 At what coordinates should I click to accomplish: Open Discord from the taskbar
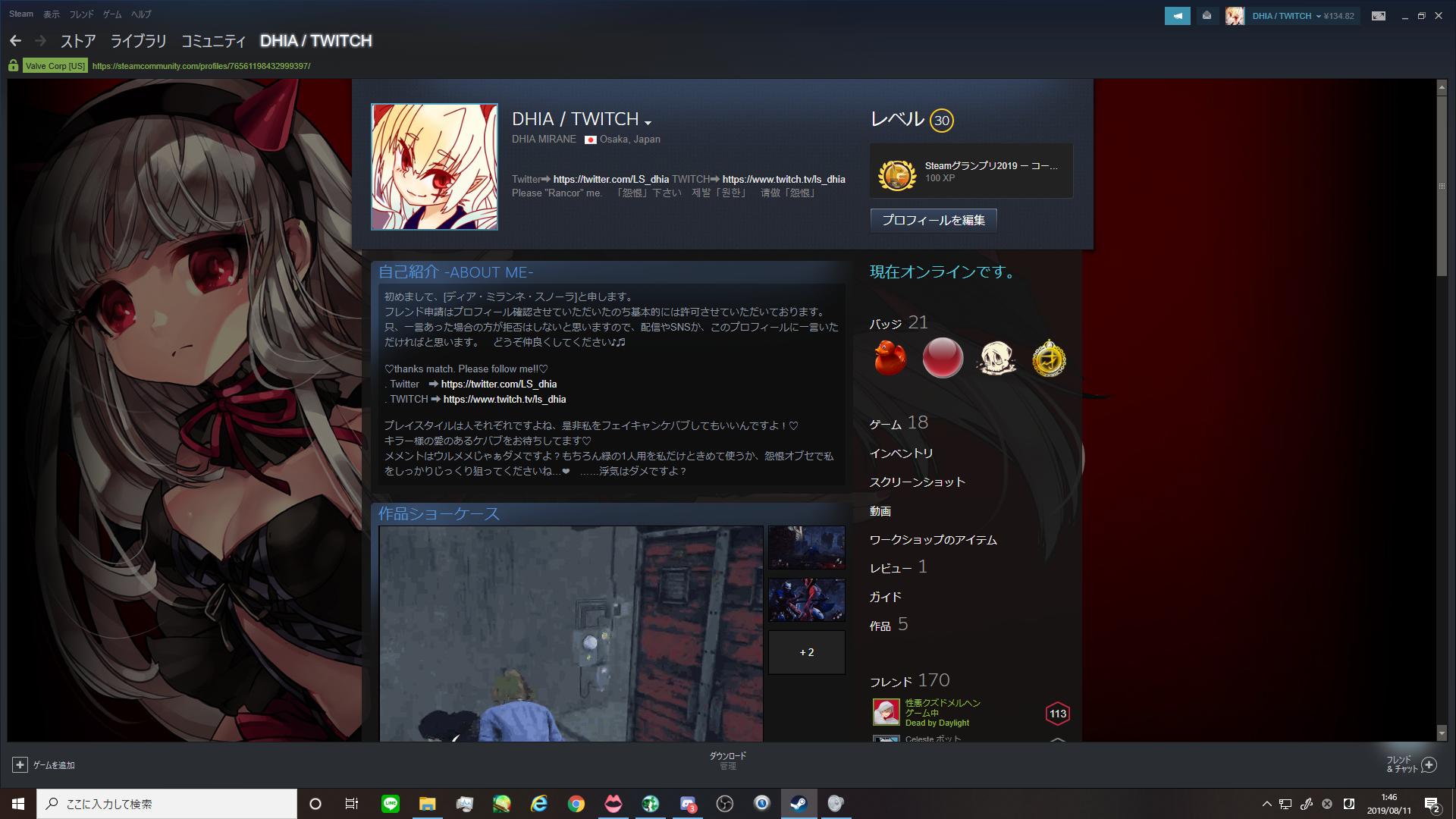tap(688, 804)
